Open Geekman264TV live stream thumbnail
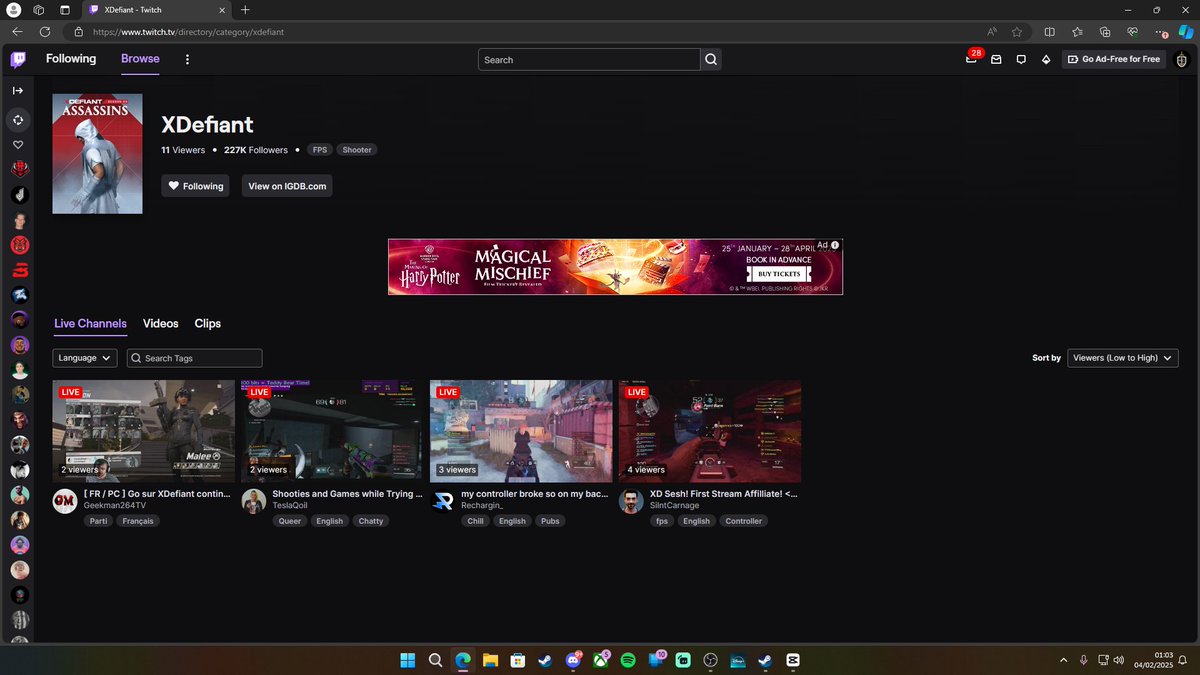This screenshot has width=1200, height=675. (144, 431)
